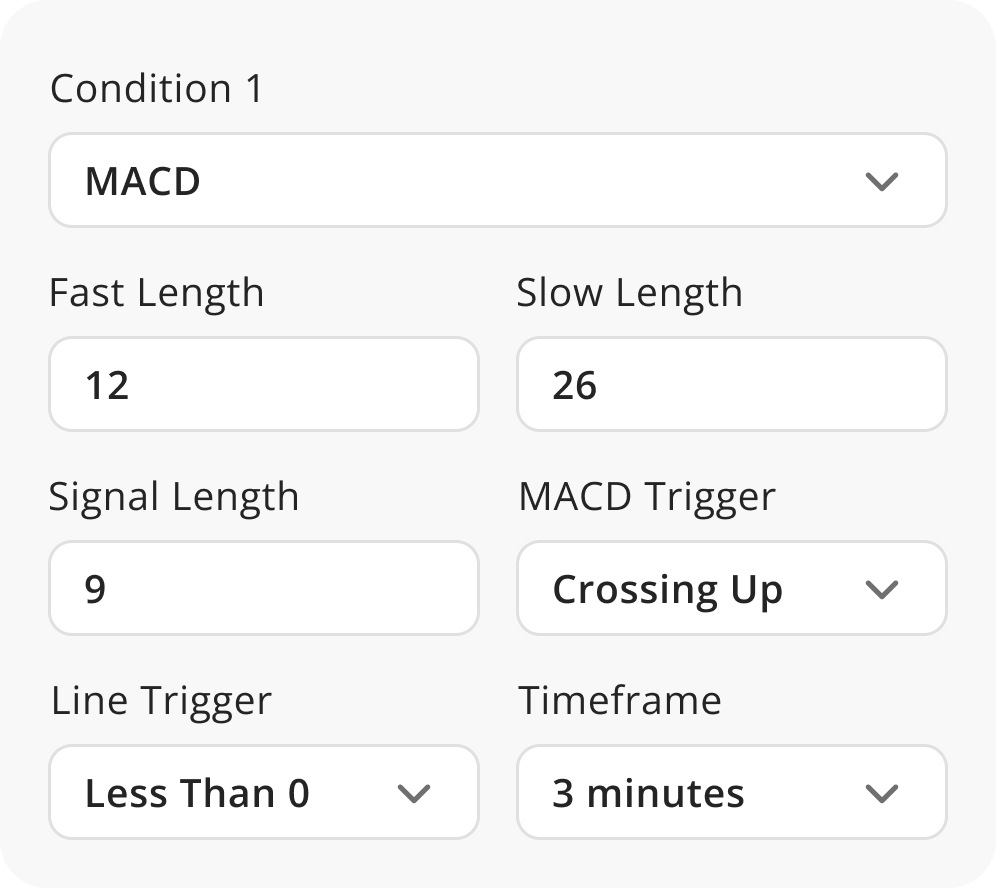The height and width of the screenshot is (888, 996).
Task: Click the Timeframe label text
Action: coord(619,701)
